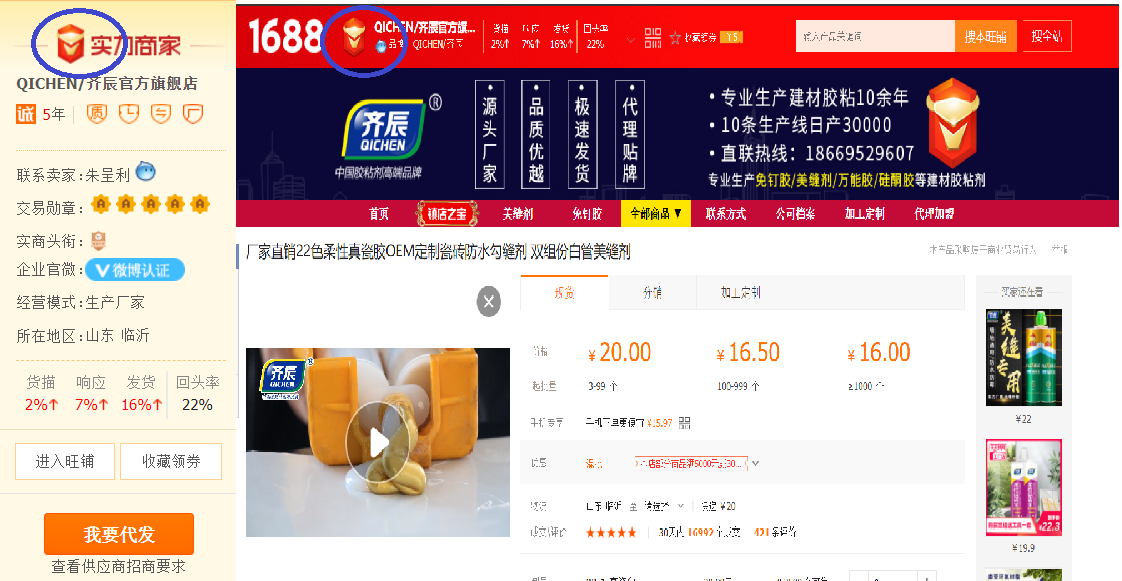Open 镇店之宝 nav item
The height and width of the screenshot is (581, 1122).
(447, 213)
